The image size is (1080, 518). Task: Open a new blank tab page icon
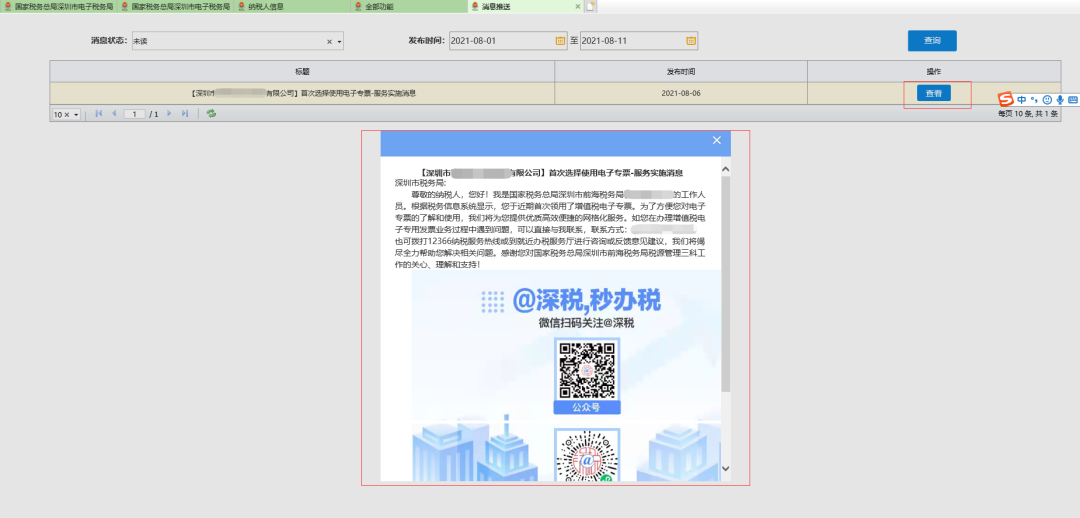pos(590,6)
